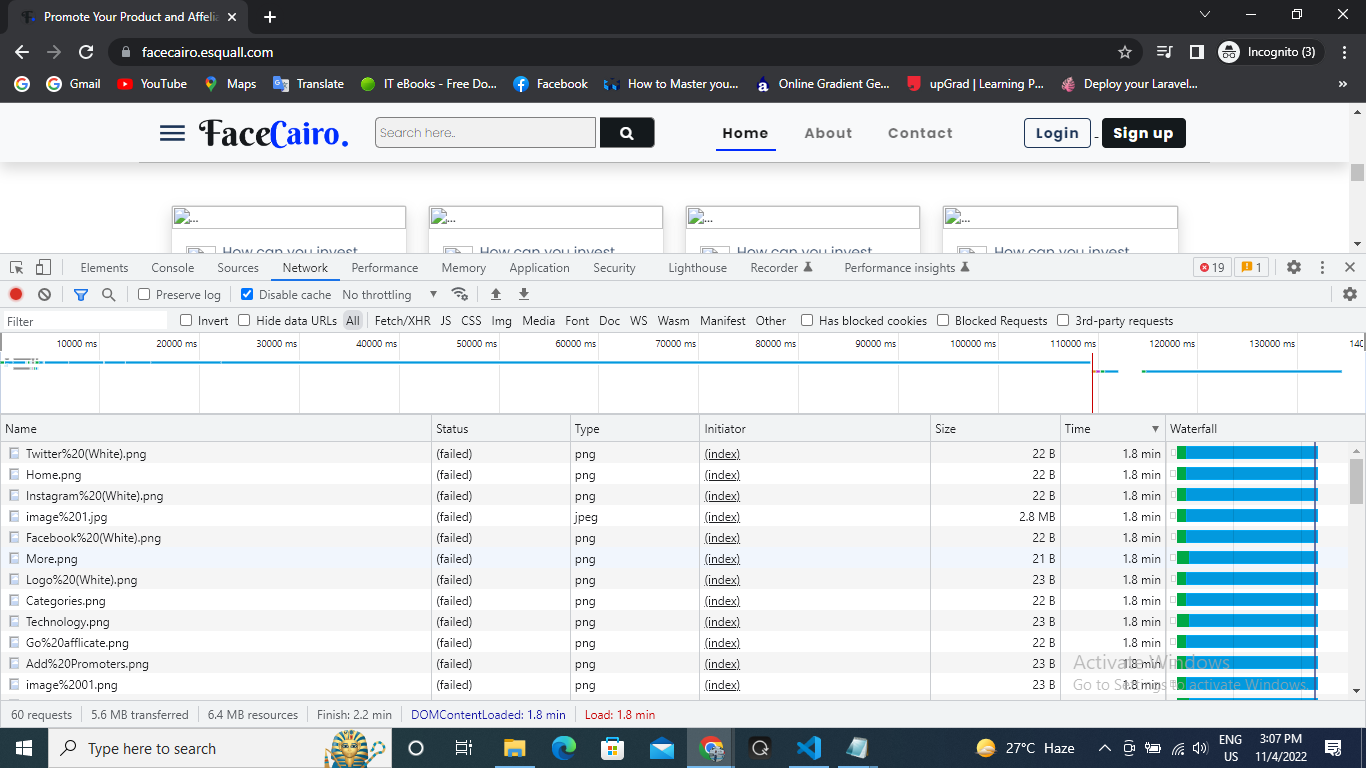Expand the hidden bookmarks chevron
This screenshot has width=1366, height=768.
1342,84
